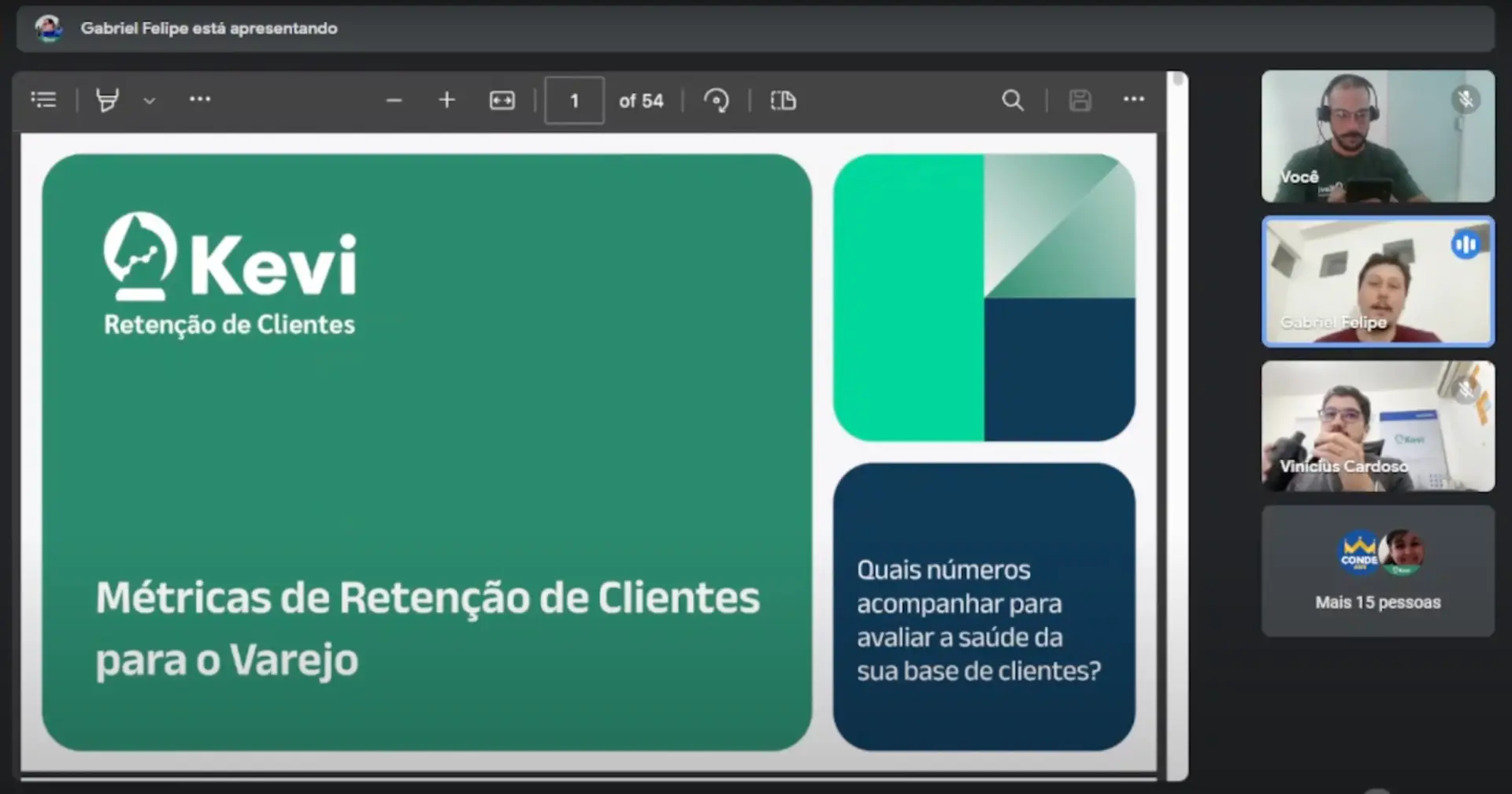Viewport: 1512px width, 794px height.
Task: Open the more tools ellipsis next to highlighter
Action: [x=200, y=99]
